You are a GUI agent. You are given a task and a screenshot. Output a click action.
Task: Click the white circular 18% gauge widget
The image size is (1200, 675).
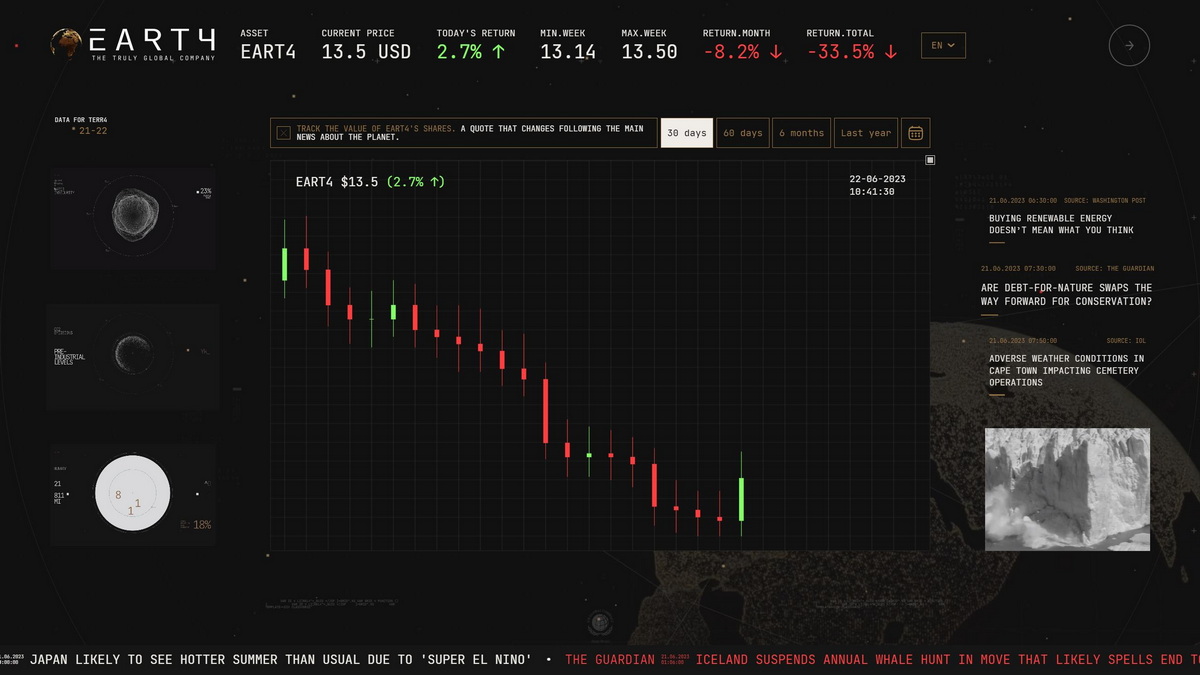pyautogui.click(x=132, y=494)
